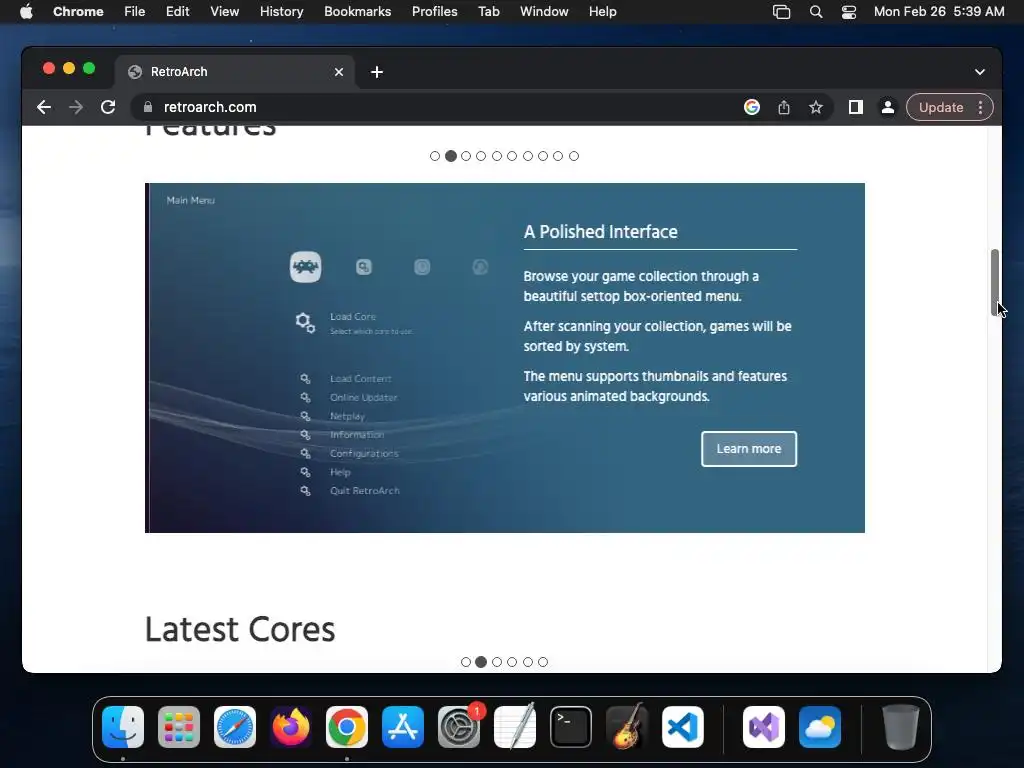Toggle the Chrome side panel icon

point(856,107)
